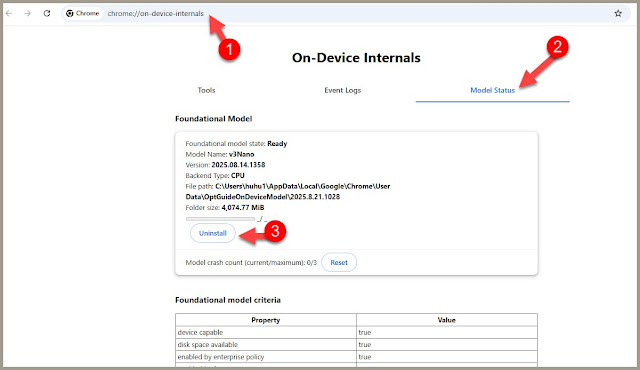640x370 pixels.
Task: Click the Chrome site info chip
Action: click(83, 13)
